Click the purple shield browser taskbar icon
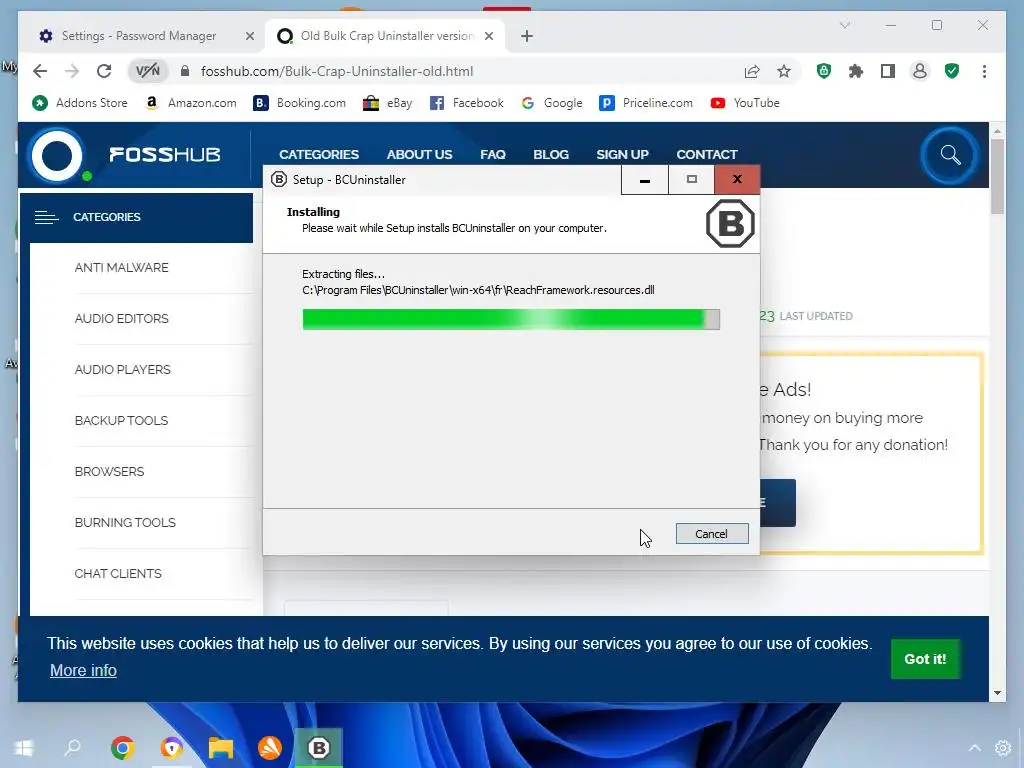1024x768 pixels. tap(172, 748)
